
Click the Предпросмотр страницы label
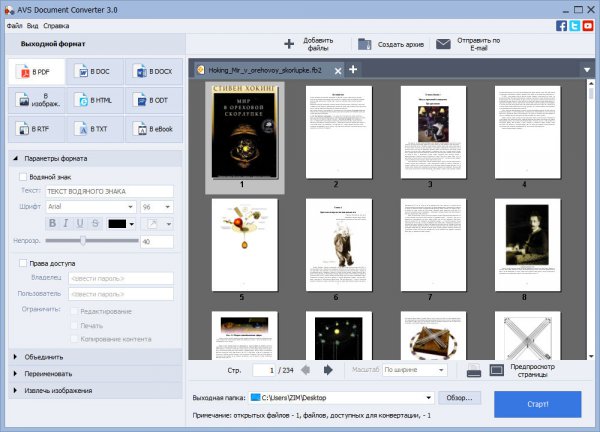532,370
